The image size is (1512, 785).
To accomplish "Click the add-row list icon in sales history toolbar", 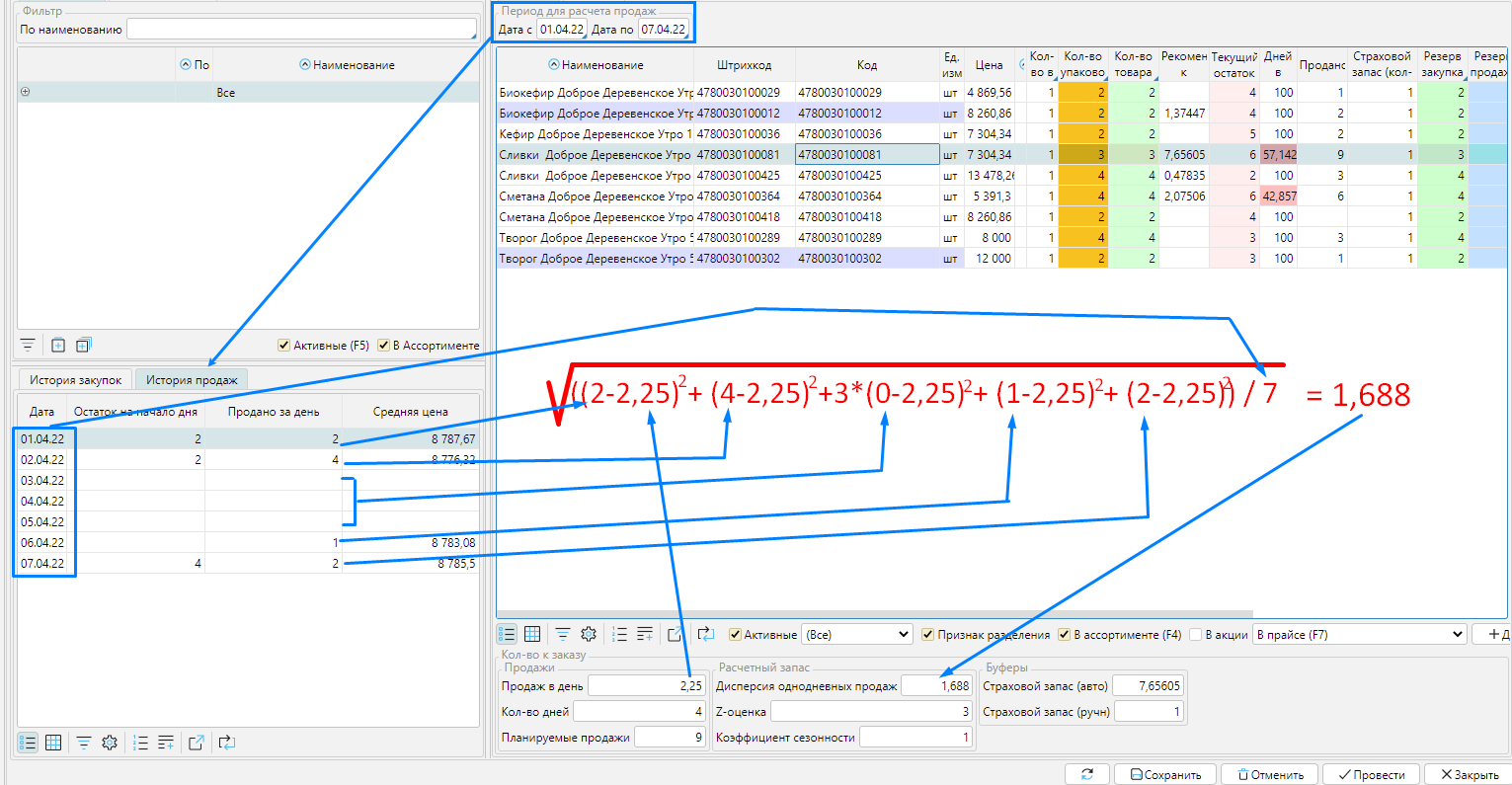I will point(166,743).
